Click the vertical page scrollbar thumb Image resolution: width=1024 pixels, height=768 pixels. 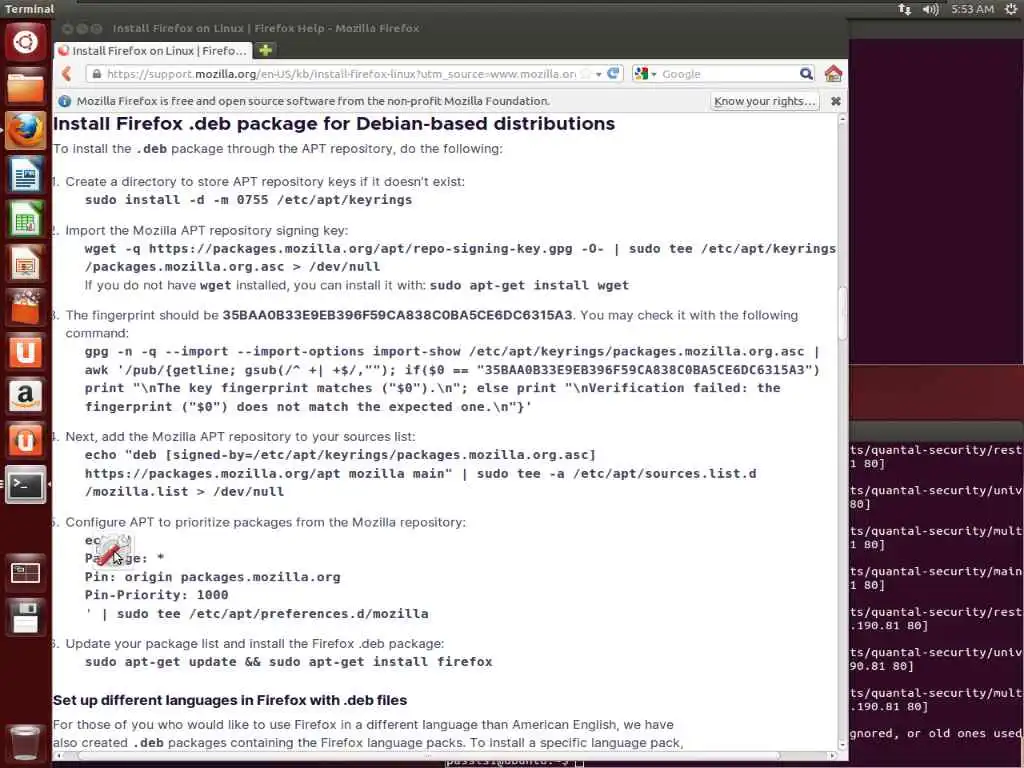coord(842,313)
